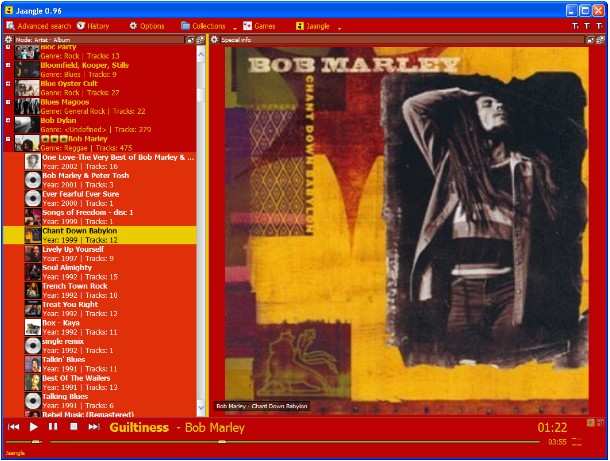Click the Blue Oyster Cult artist thumbnail
The width and height of the screenshot is (610, 461).
pyautogui.click(x=27, y=88)
